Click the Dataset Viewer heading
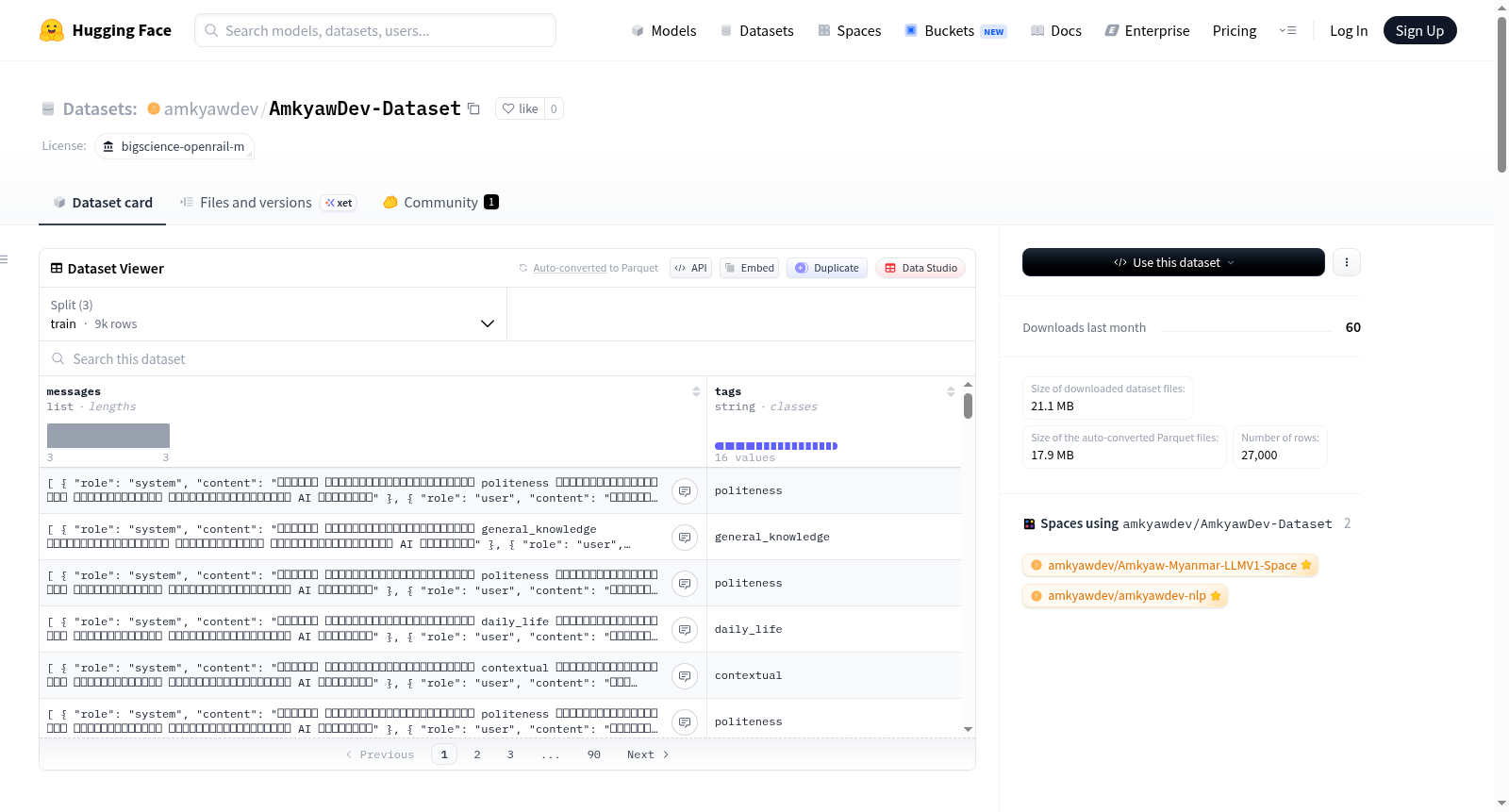Image resolution: width=1509 pixels, height=812 pixels. point(116,269)
